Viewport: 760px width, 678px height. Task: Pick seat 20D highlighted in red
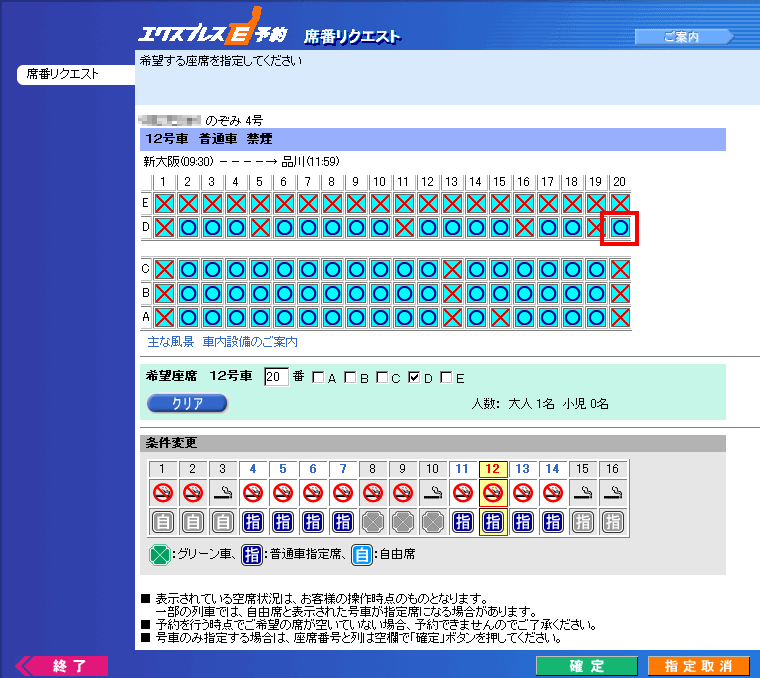coord(620,228)
